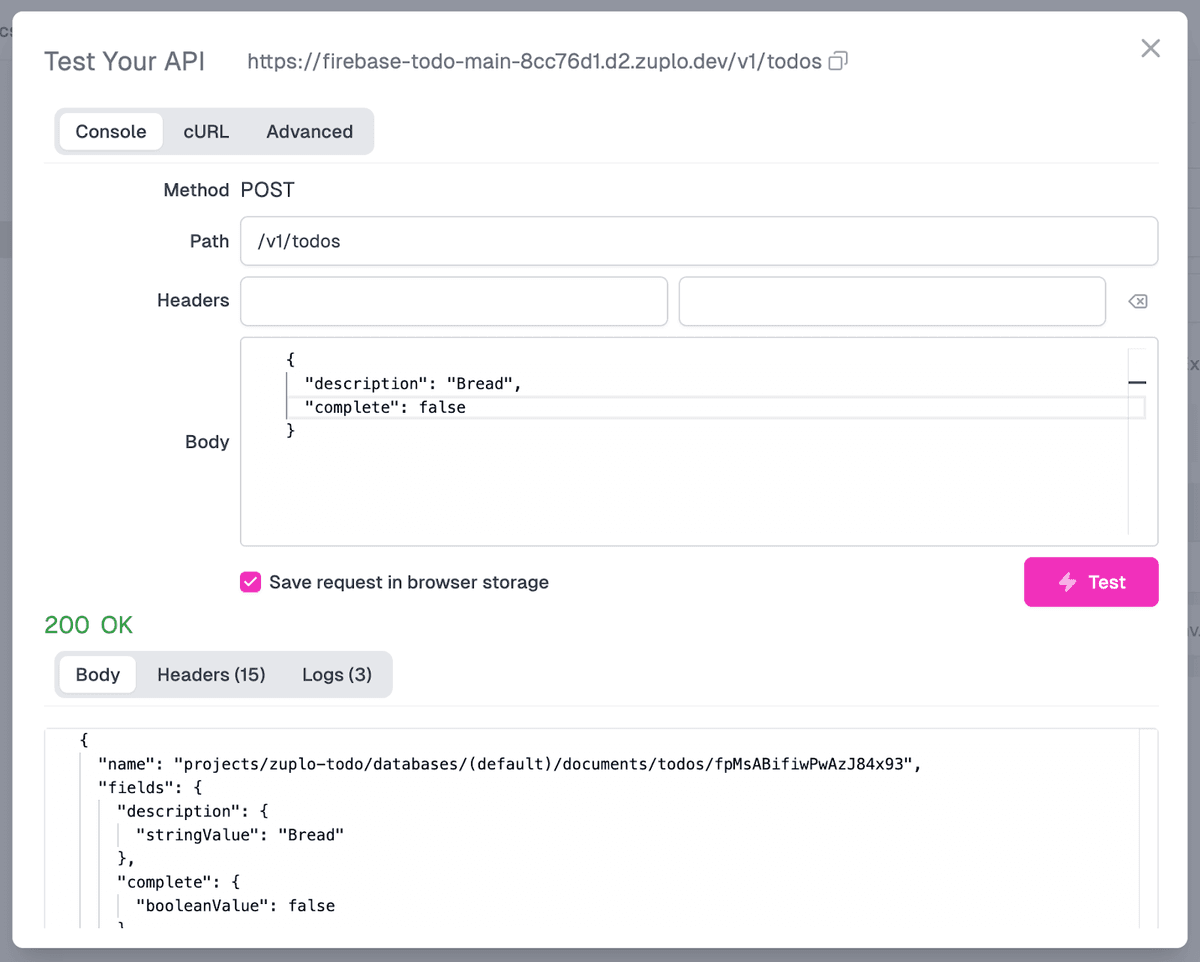The height and width of the screenshot is (962, 1200).
Task: View the Headers (15) response tab
Action: [211, 674]
